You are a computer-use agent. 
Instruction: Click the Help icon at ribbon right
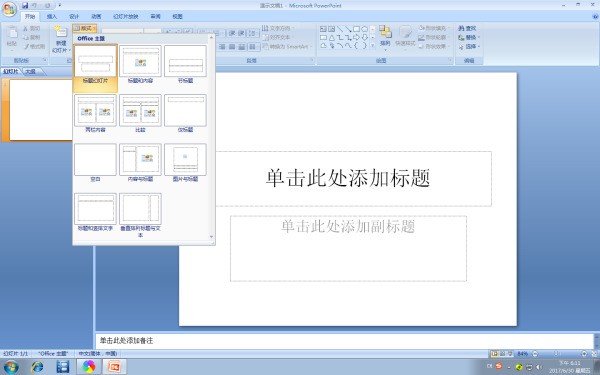[595, 16]
